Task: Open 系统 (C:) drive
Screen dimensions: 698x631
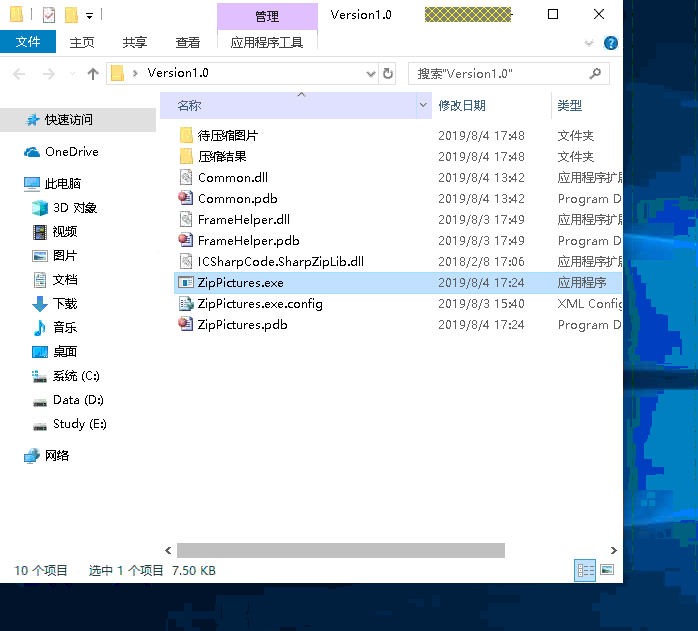Action: click(76, 376)
